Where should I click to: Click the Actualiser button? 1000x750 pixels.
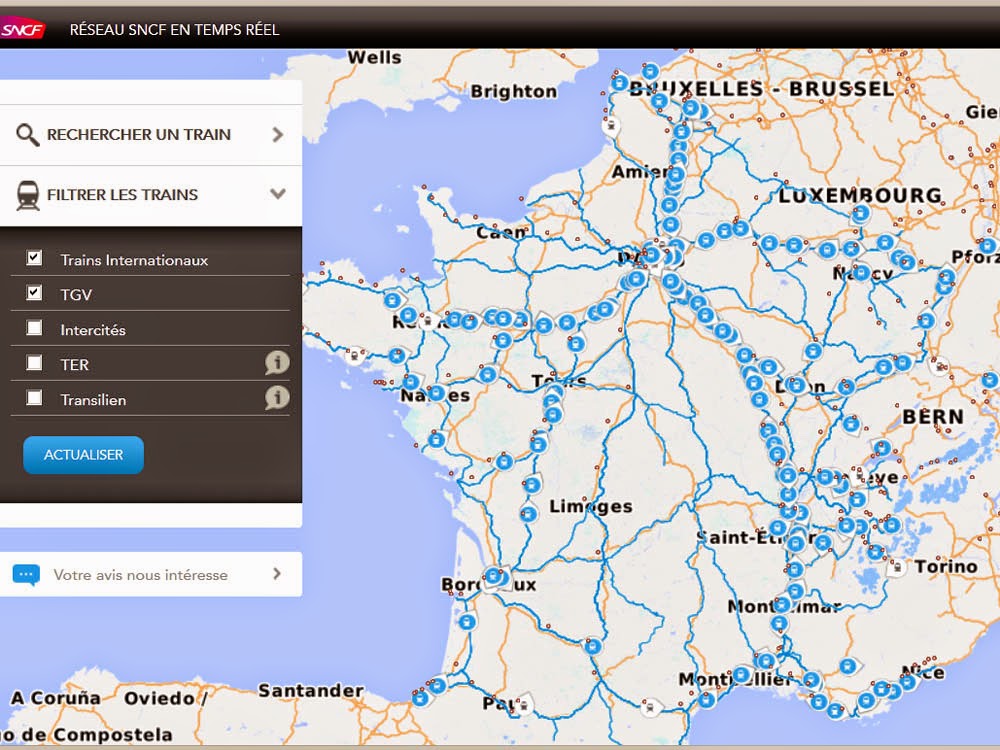pyautogui.click(x=84, y=455)
